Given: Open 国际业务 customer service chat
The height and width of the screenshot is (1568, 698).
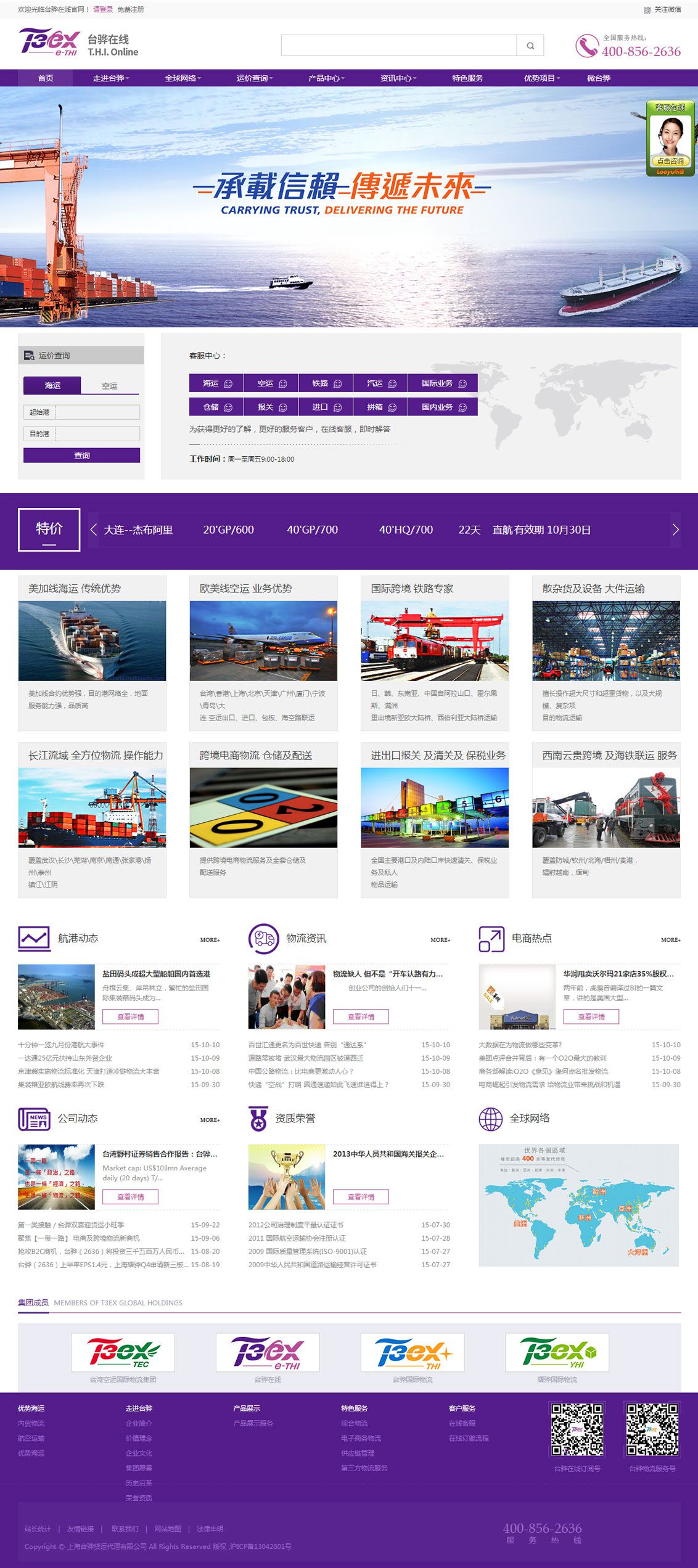Looking at the screenshot, I should click(443, 383).
